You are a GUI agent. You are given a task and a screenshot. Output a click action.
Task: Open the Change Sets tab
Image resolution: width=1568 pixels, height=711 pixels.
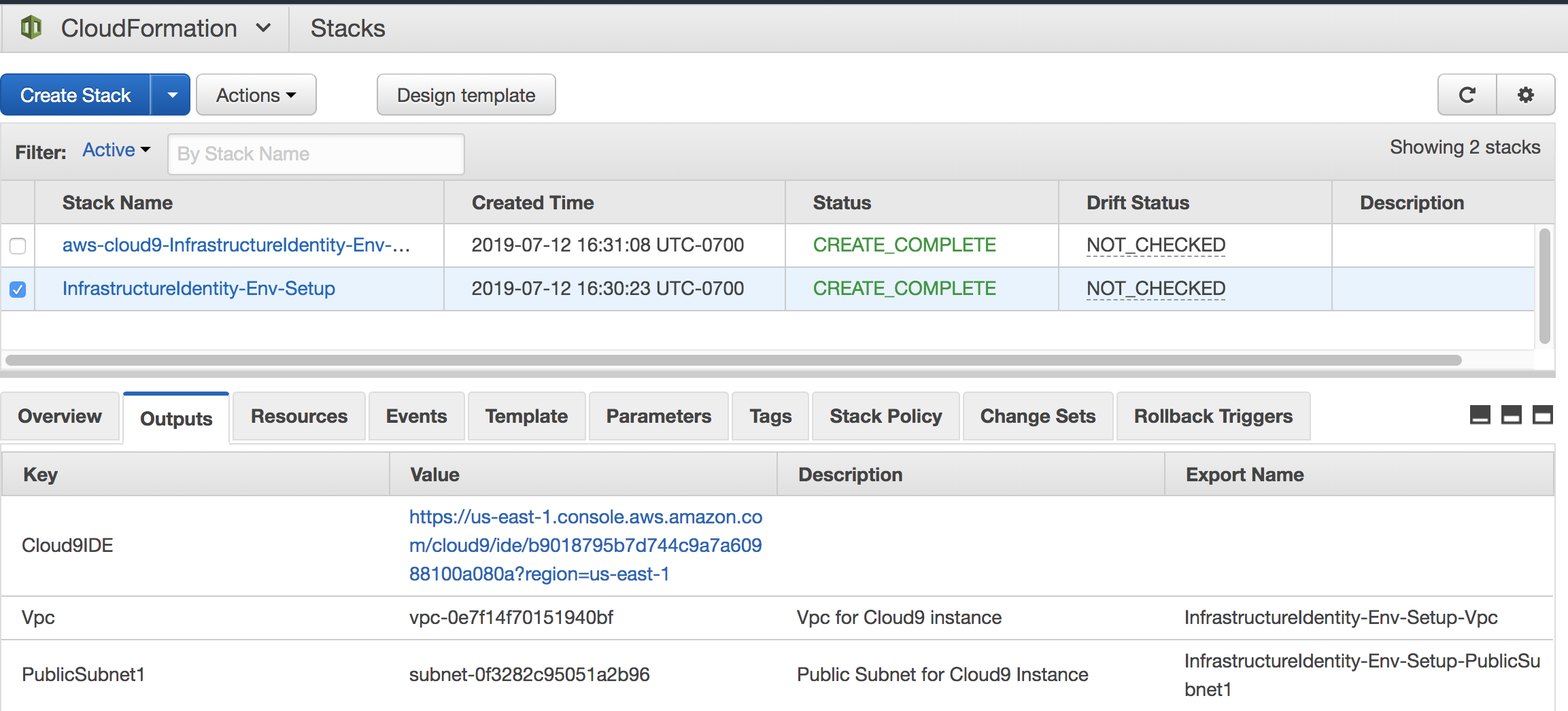[x=1038, y=416]
